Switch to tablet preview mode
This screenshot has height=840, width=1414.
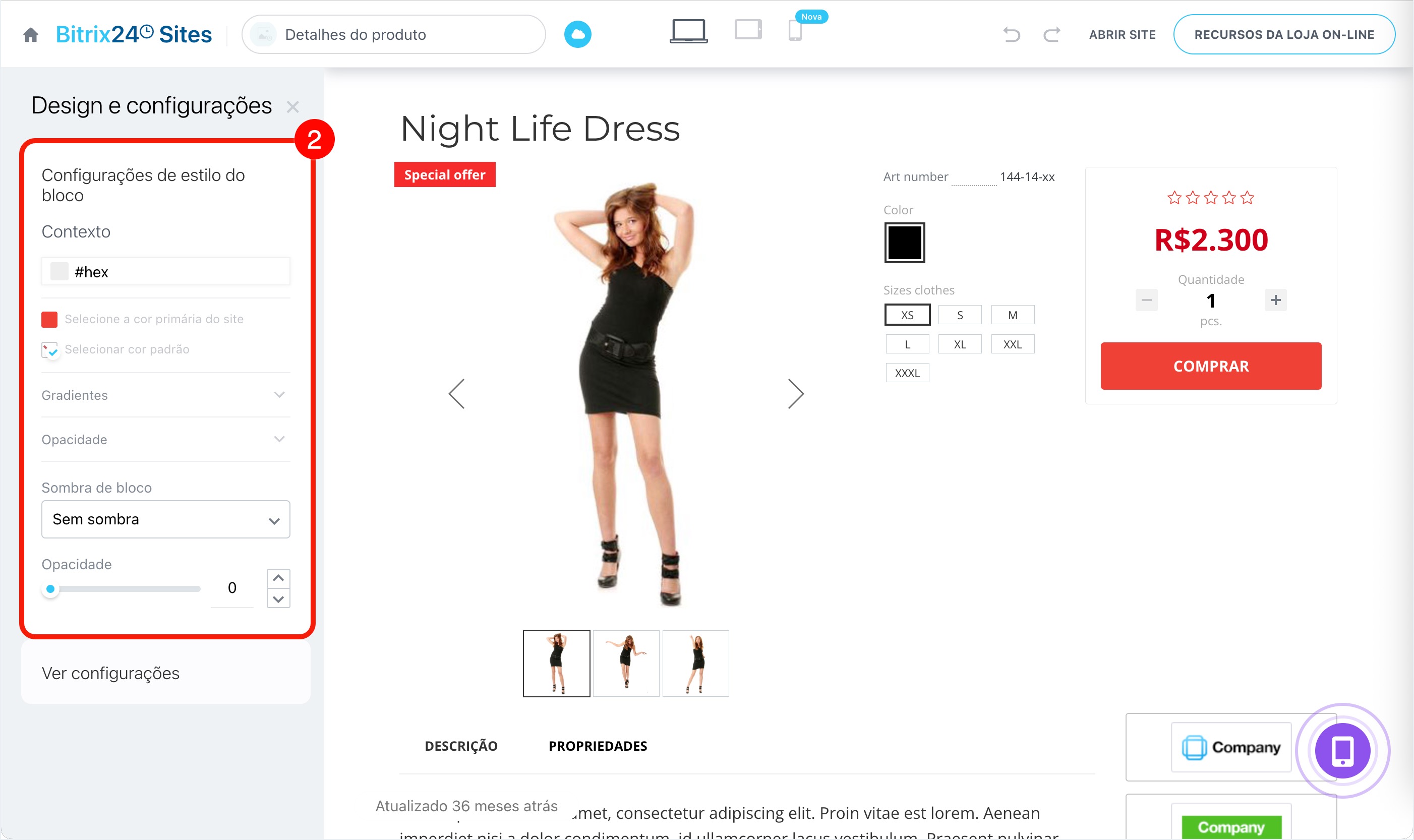pyautogui.click(x=748, y=30)
